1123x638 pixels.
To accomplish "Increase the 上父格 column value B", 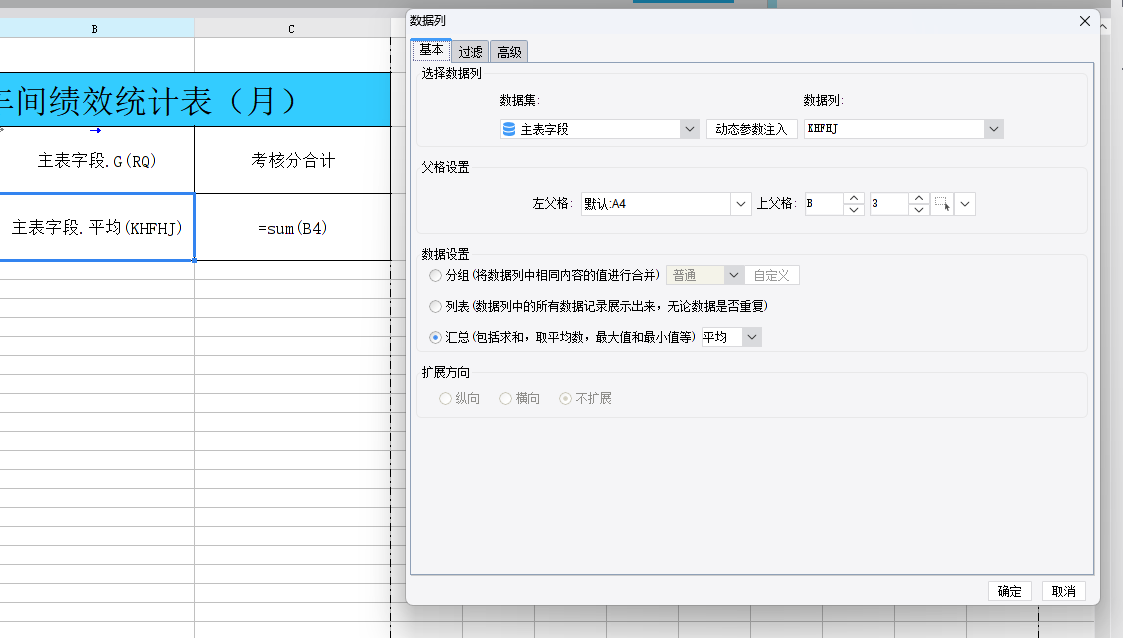I will click(854, 198).
